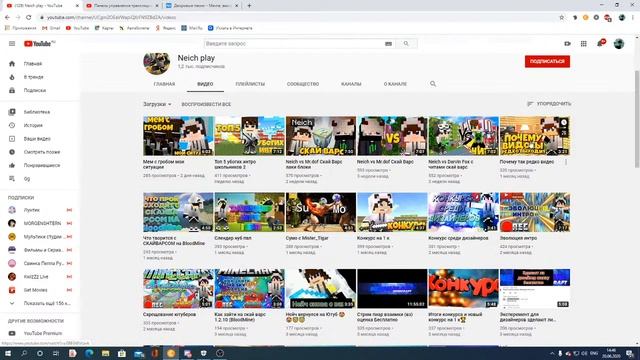Open Эволюция интро video thumbnail
The image size is (640, 360).
(x=535, y=212)
